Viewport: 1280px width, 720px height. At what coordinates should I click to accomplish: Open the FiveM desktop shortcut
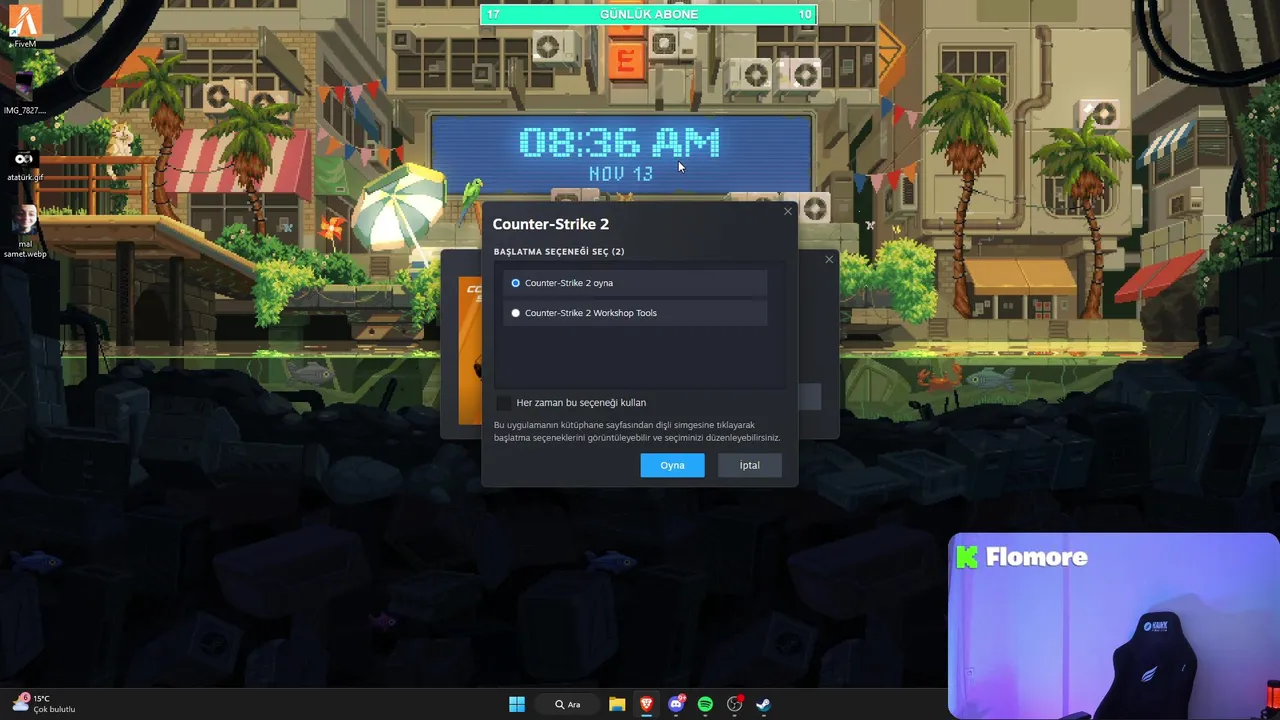point(25,26)
